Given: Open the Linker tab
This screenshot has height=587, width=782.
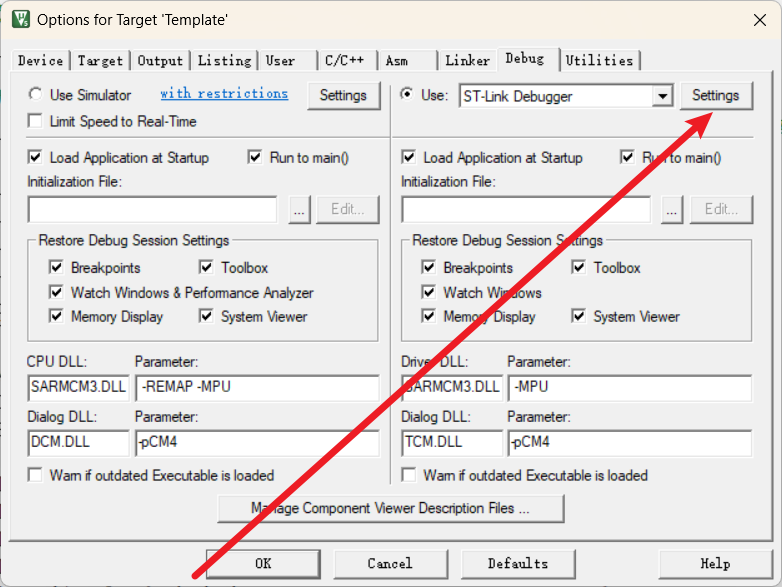Looking at the screenshot, I should [467, 61].
